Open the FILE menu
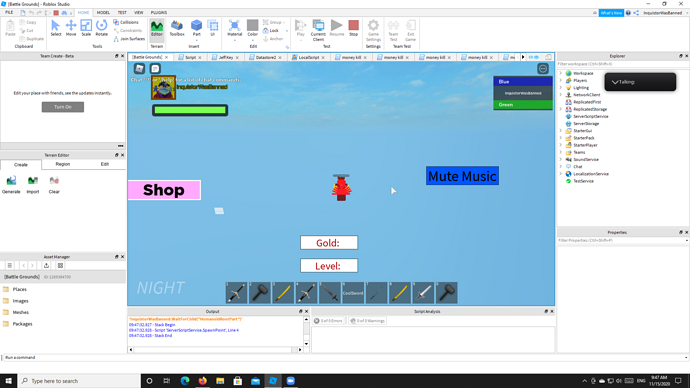Viewport: 690px width, 388px height. pyautogui.click(x=9, y=13)
